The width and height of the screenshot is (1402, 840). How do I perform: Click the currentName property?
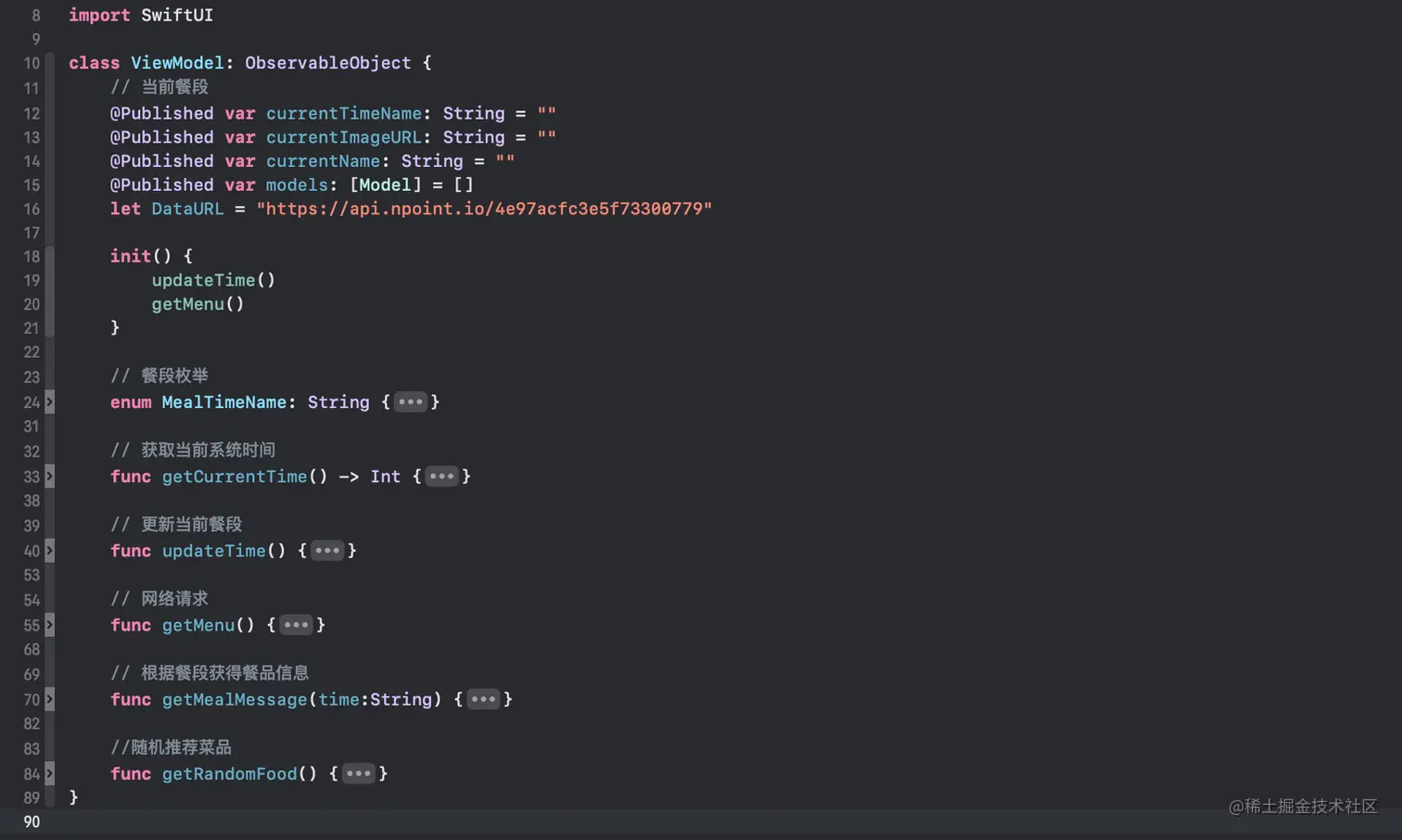coord(323,161)
